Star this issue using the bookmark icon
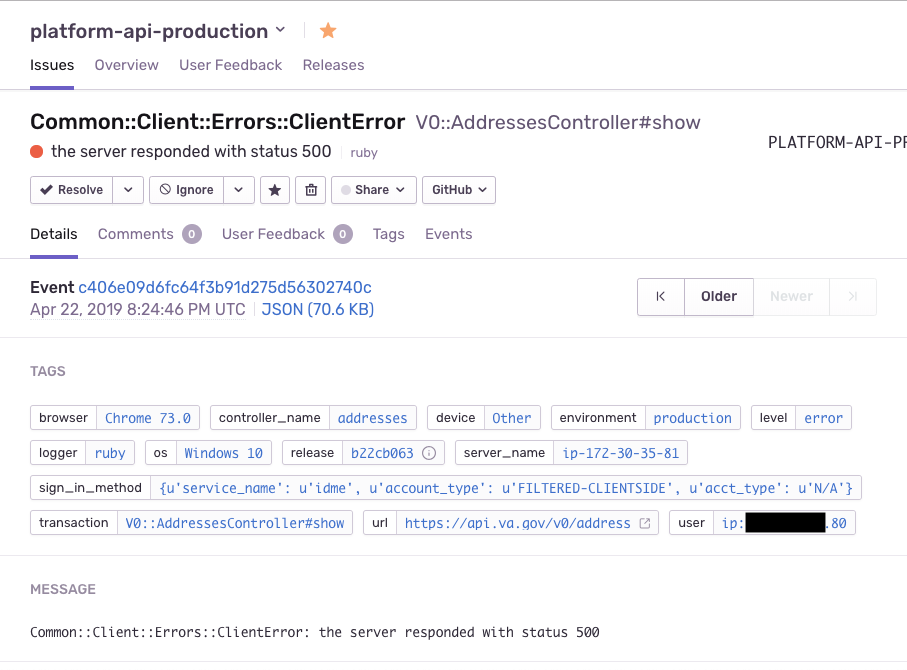Viewport: 907px width, 670px height. click(x=275, y=190)
